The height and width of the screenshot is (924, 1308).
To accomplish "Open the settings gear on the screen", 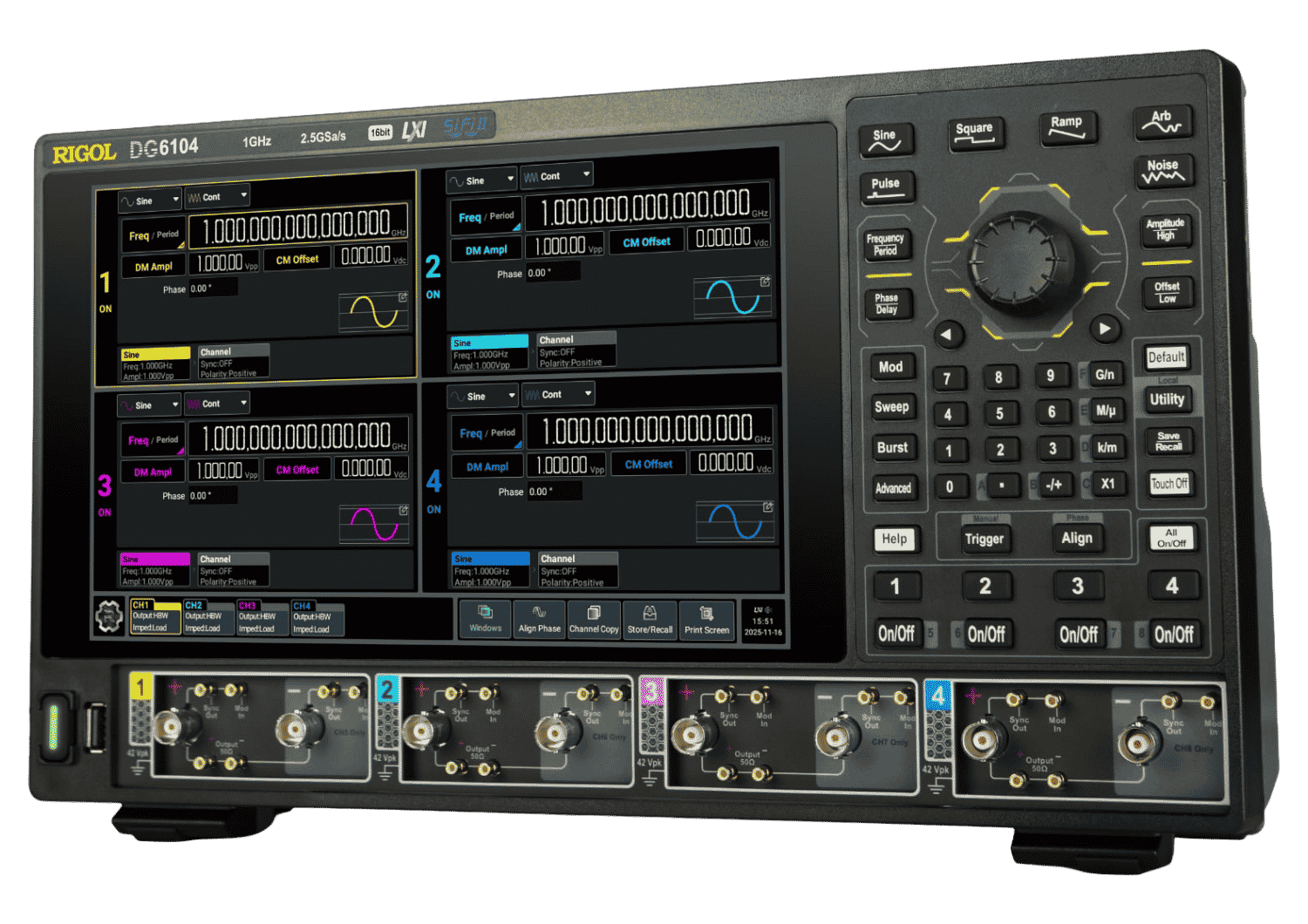I will click(109, 617).
